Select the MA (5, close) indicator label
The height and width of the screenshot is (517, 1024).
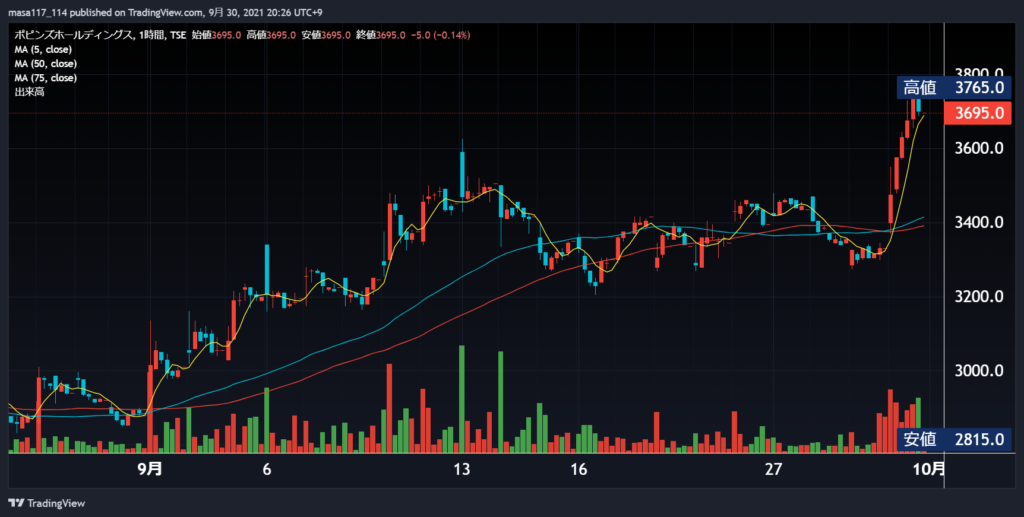click(x=43, y=50)
